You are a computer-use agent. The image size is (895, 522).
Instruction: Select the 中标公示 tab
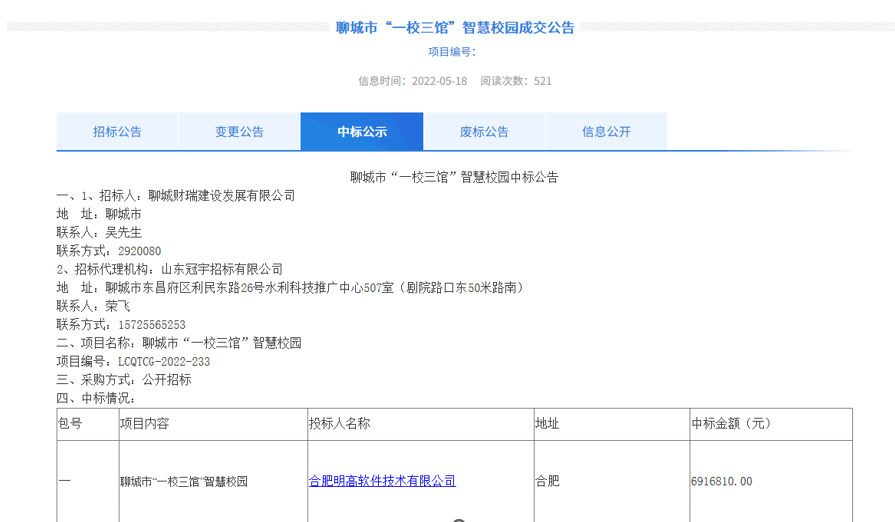[362, 132]
